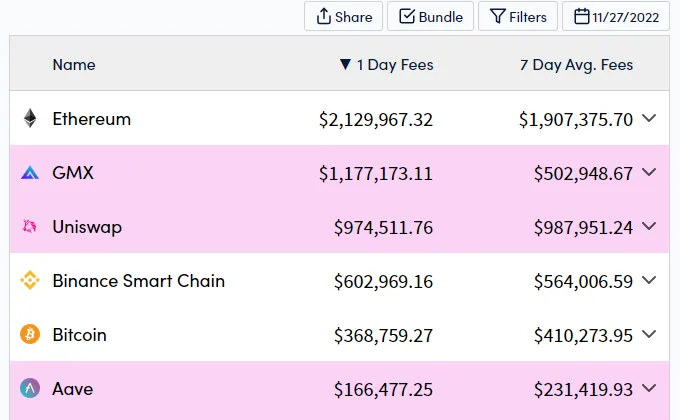The image size is (680, 420).
Task: Expand the Binance Smart Chain row chevron
Action: (x=649, y=280)
